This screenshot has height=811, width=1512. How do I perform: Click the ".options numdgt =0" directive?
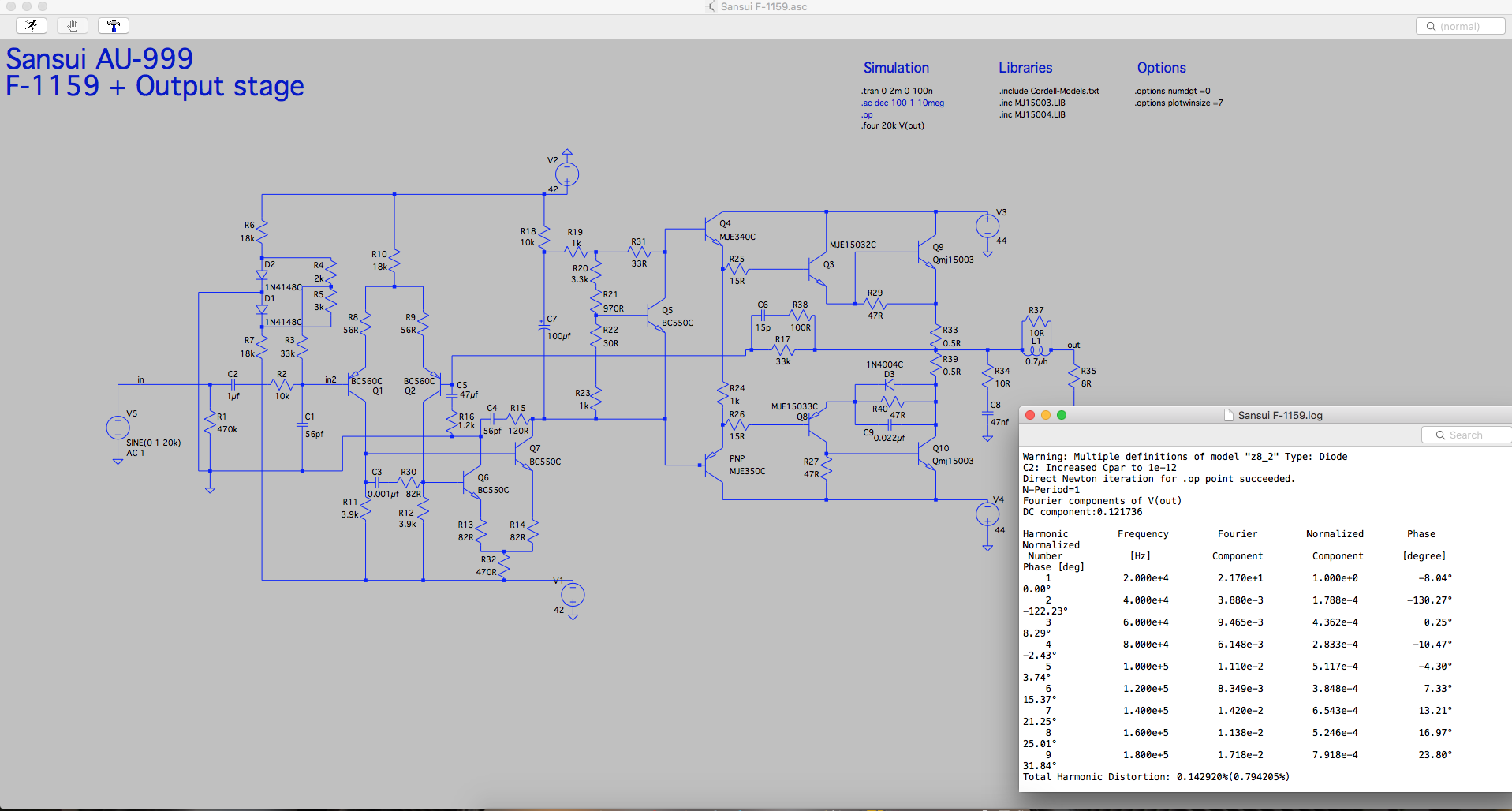(x=1172, y=91)
